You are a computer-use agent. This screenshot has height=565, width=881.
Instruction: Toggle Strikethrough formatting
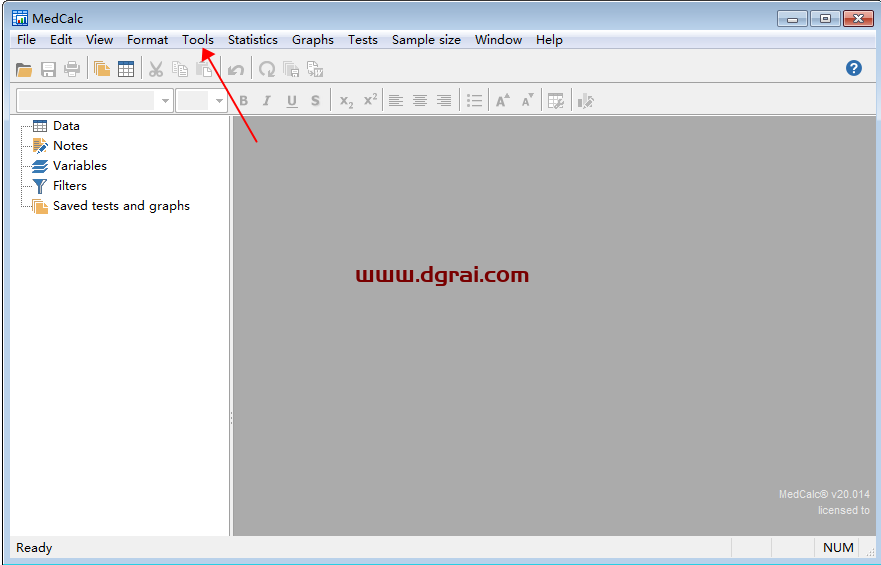[x=316, y=101]
